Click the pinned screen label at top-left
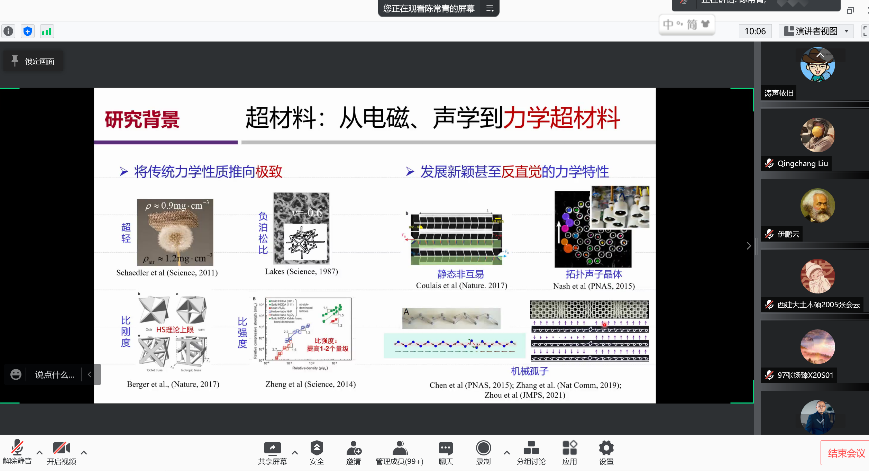This screenshot has width=869, height=471. [x=33, y=62]
